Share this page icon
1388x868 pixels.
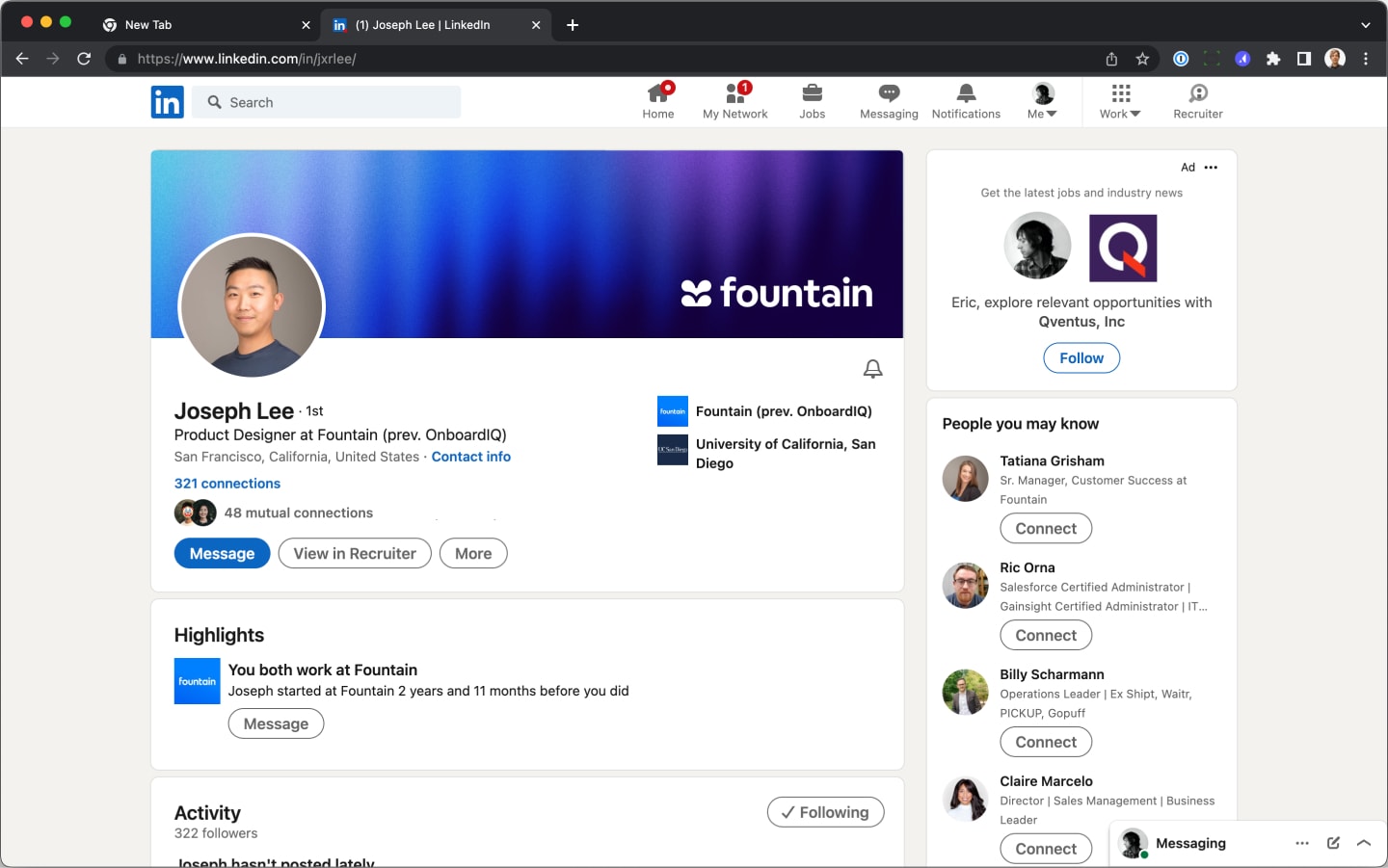[1111, 59]
